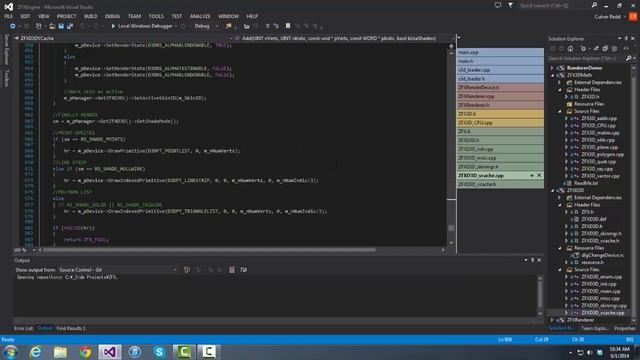The width and height of the screenshot is (640, 360).
Task: Toggle a bookmark using the bookmark icon
Action: point(288,26)
